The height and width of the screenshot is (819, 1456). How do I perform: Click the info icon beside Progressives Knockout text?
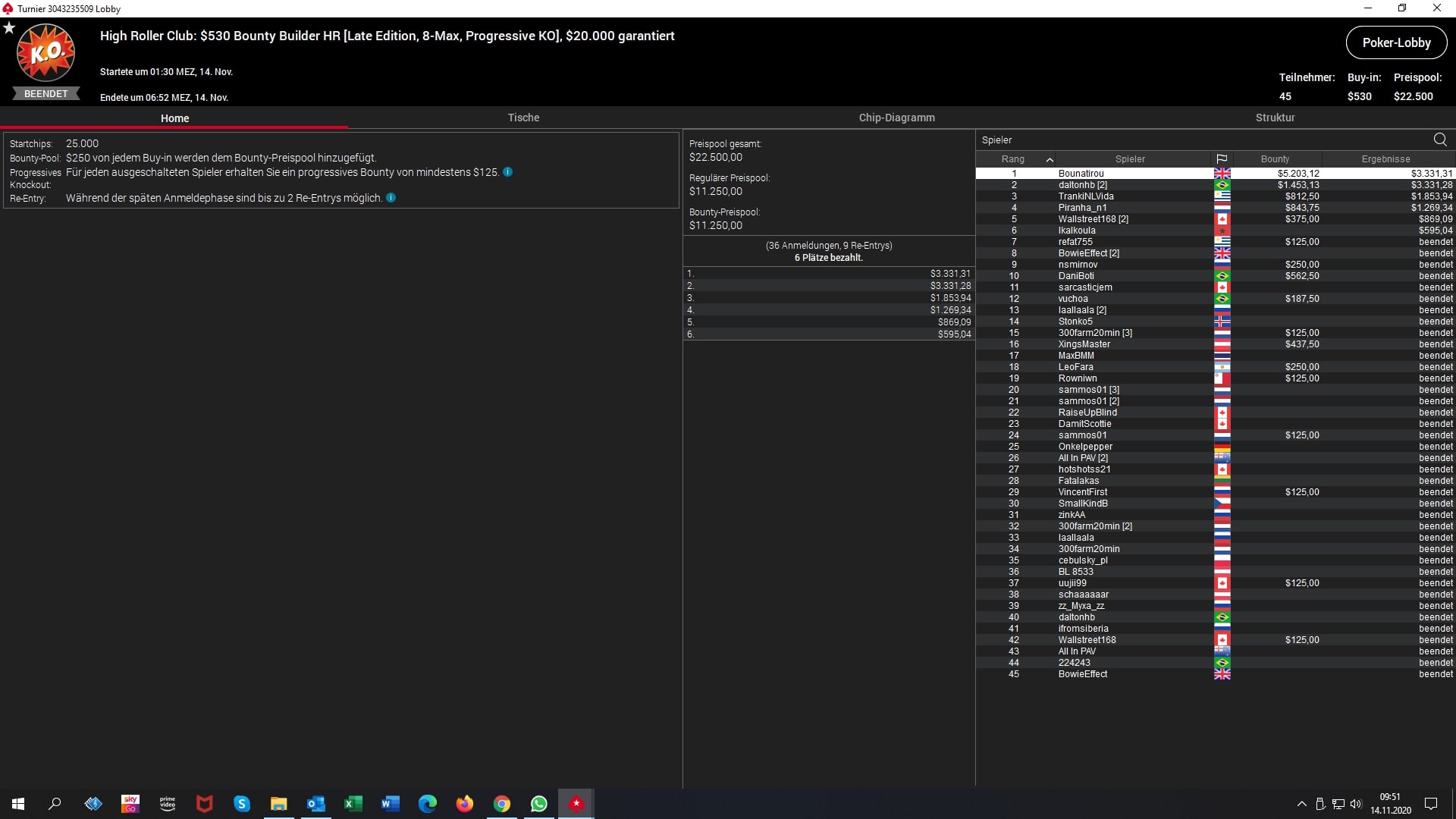pos(508,172)
